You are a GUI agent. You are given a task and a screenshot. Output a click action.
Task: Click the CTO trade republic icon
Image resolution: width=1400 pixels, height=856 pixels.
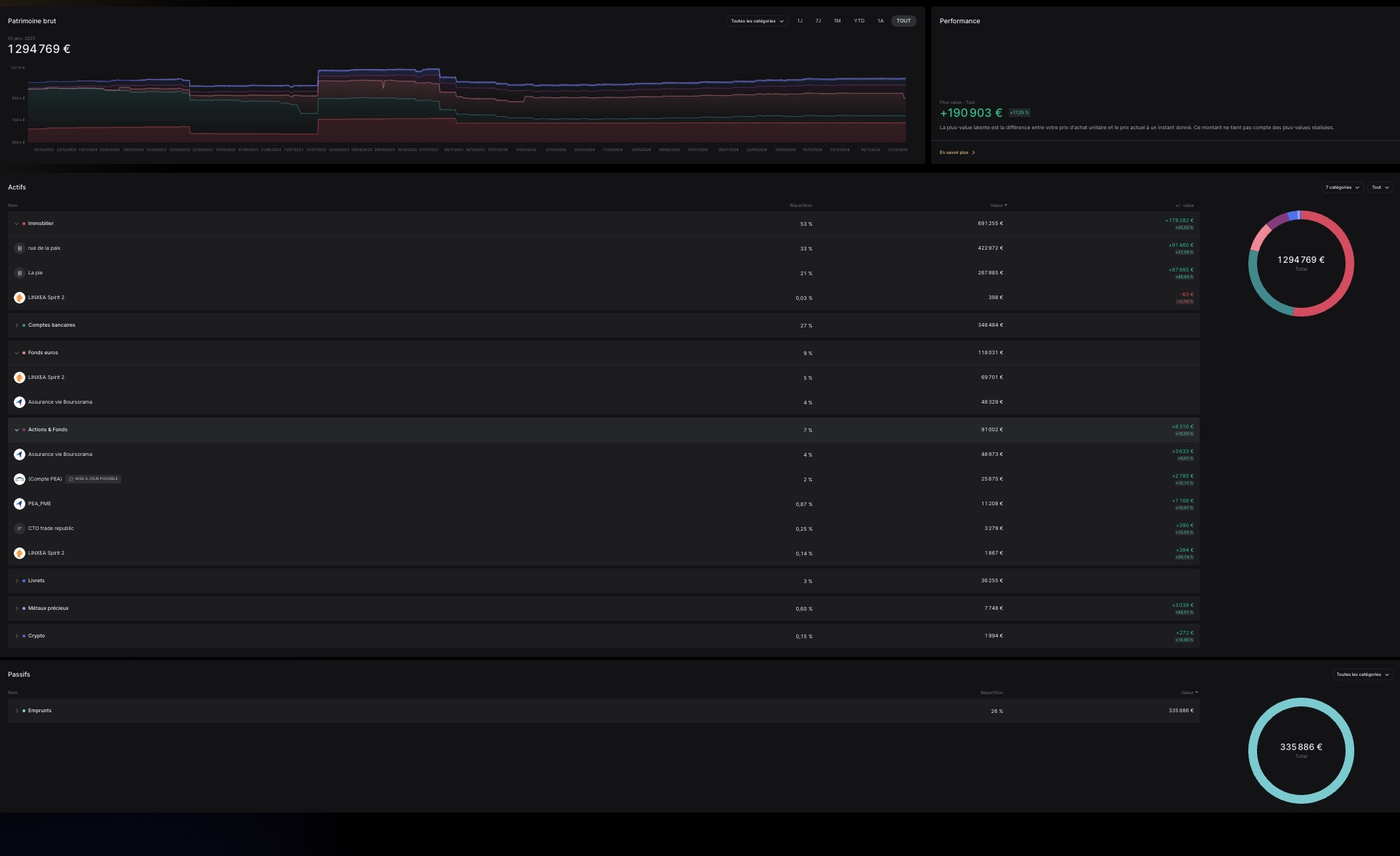click(x=20, y=529)
